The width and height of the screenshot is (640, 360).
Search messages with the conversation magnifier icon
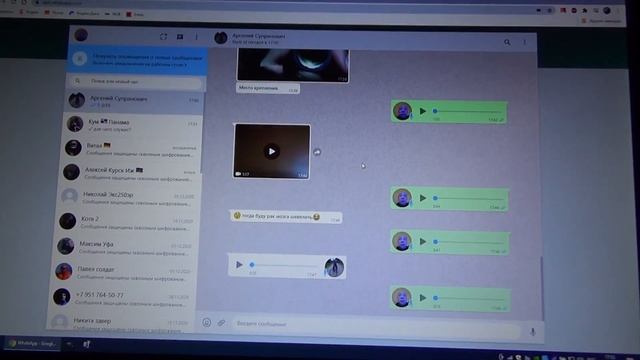click(x=507, y=42)
